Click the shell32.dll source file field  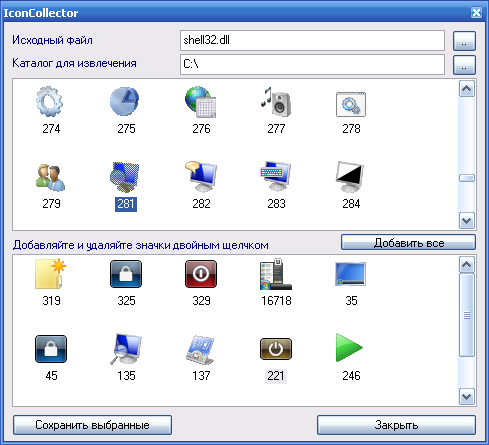[312, 40]
